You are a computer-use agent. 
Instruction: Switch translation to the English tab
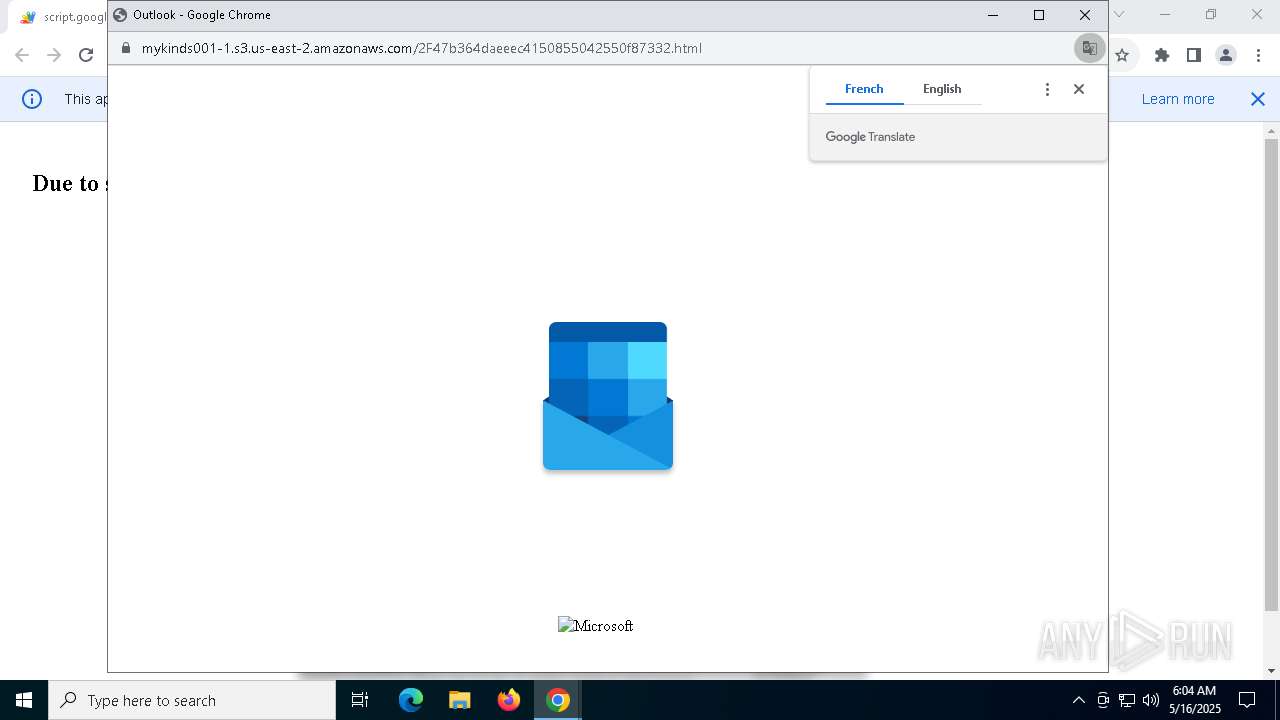click(942, 89)
